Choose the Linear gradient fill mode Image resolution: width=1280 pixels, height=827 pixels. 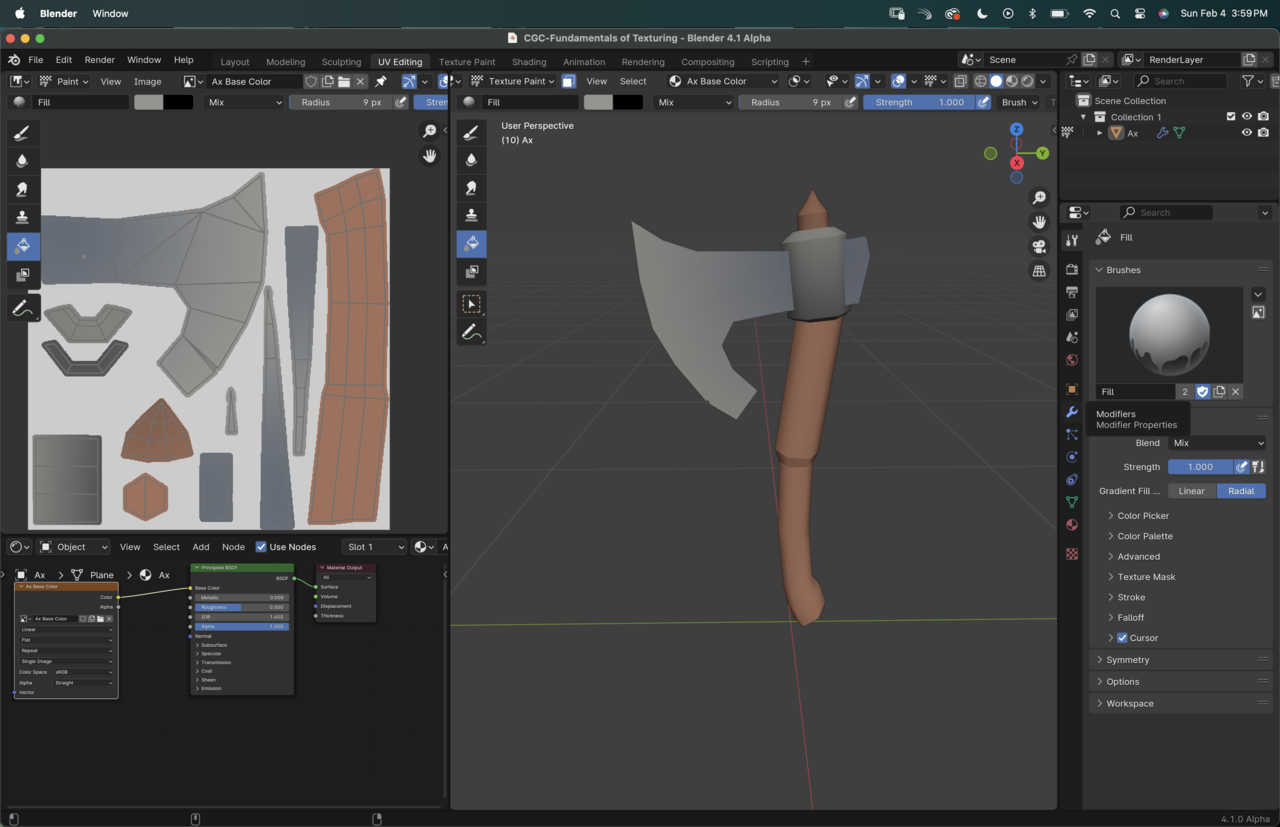point(1191,491)
